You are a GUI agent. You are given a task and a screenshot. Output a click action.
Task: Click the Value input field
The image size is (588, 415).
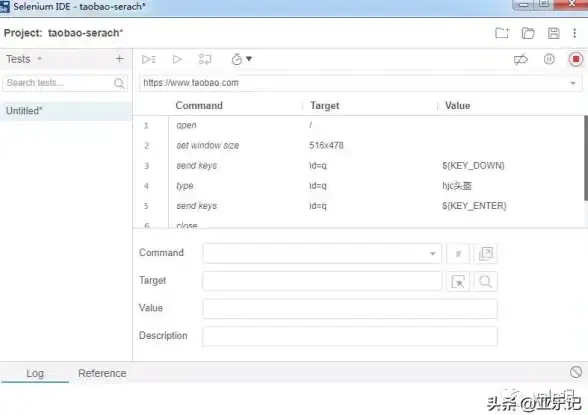coord(350,309)
